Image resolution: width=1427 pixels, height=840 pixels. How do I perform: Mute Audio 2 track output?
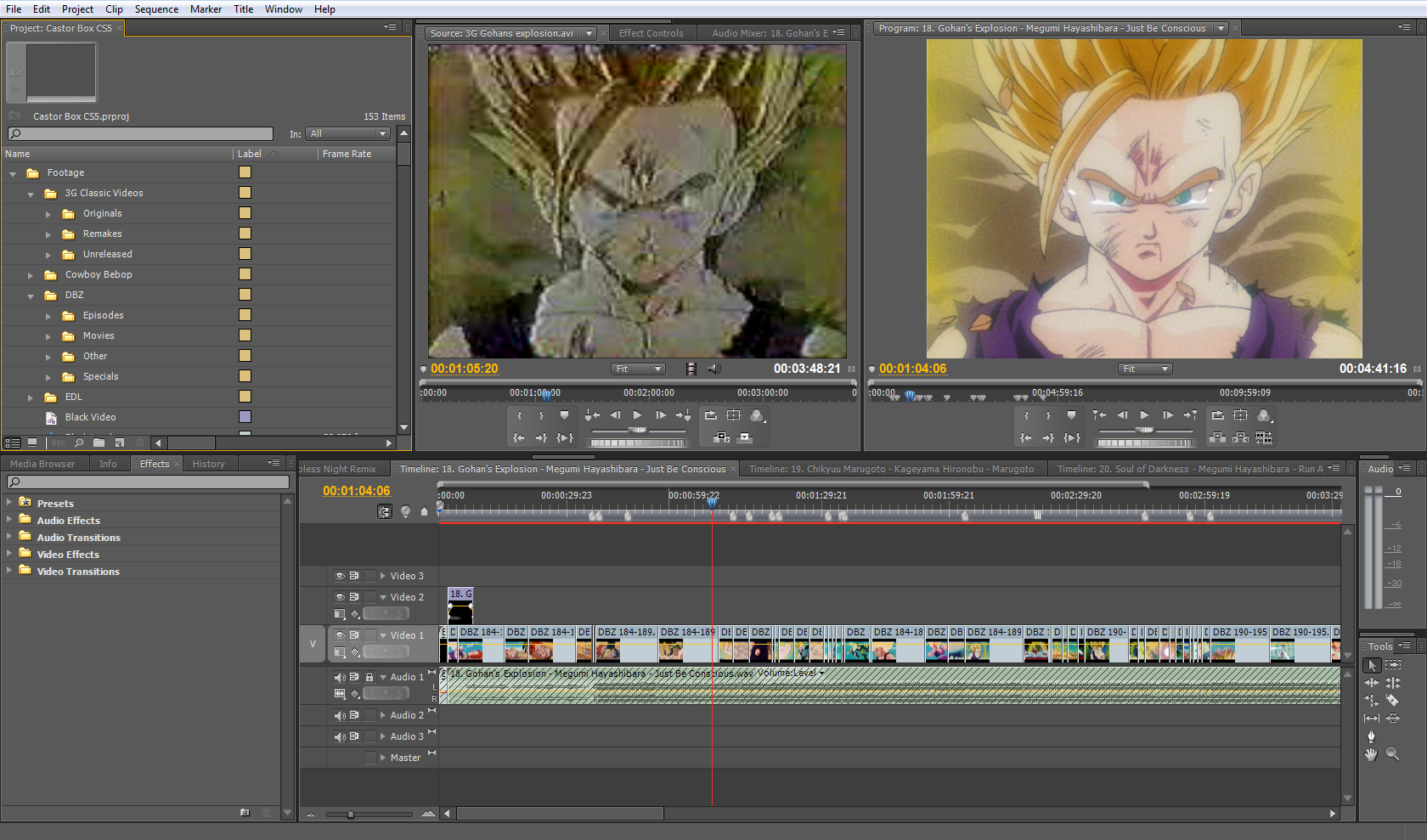pos(340,715)
